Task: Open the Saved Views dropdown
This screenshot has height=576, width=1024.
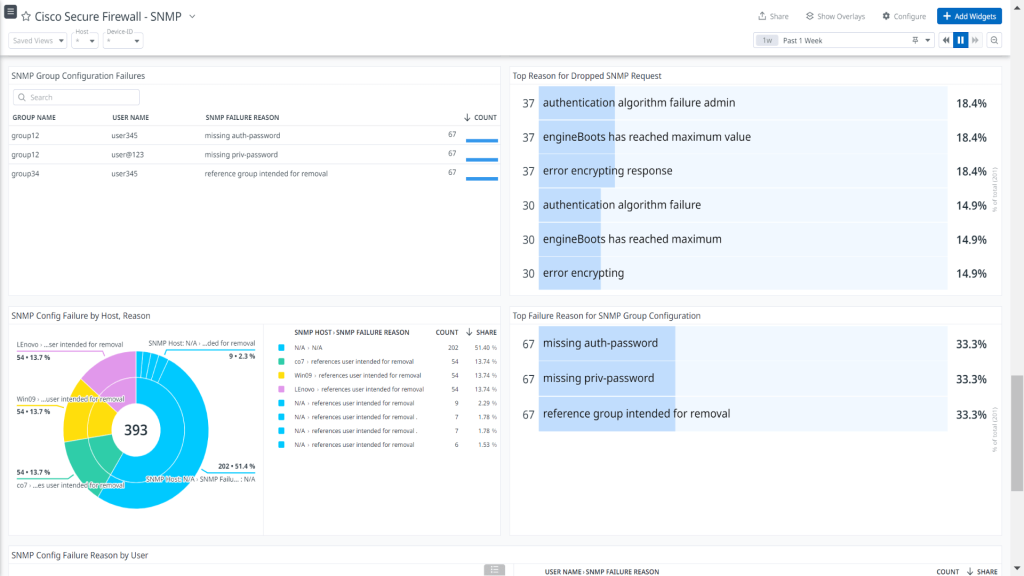Action: coord(39,41)
